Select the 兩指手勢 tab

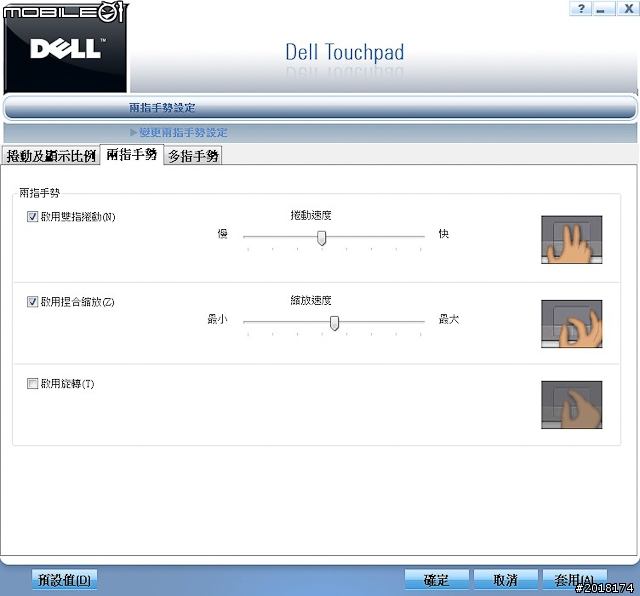[132, 154]
